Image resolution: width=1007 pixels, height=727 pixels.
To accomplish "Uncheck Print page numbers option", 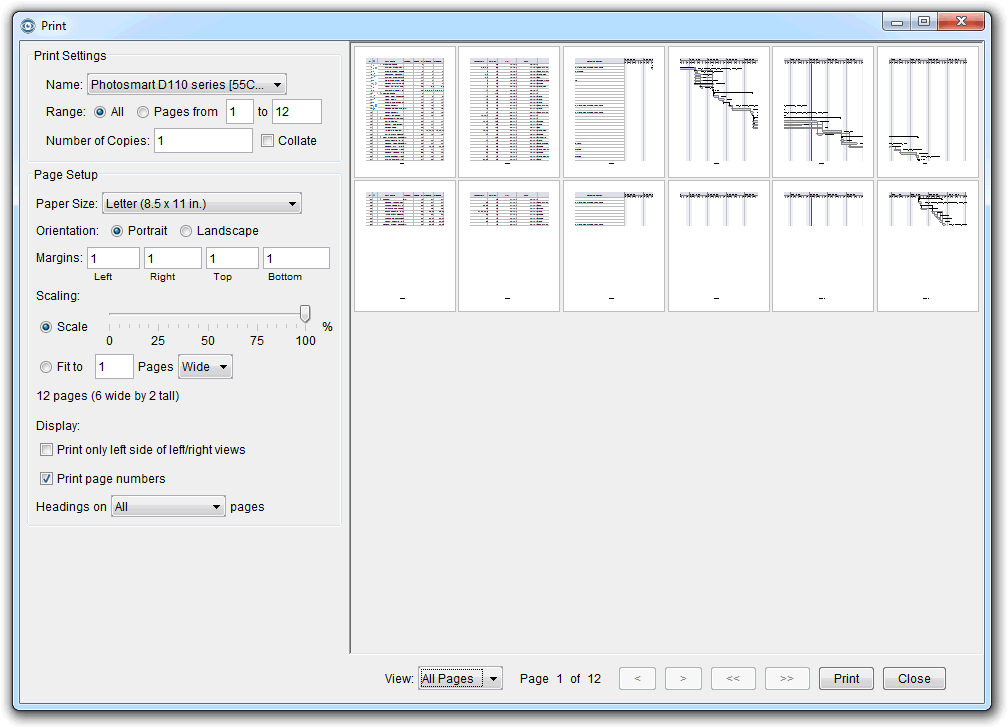I will [x=46, y=479].
